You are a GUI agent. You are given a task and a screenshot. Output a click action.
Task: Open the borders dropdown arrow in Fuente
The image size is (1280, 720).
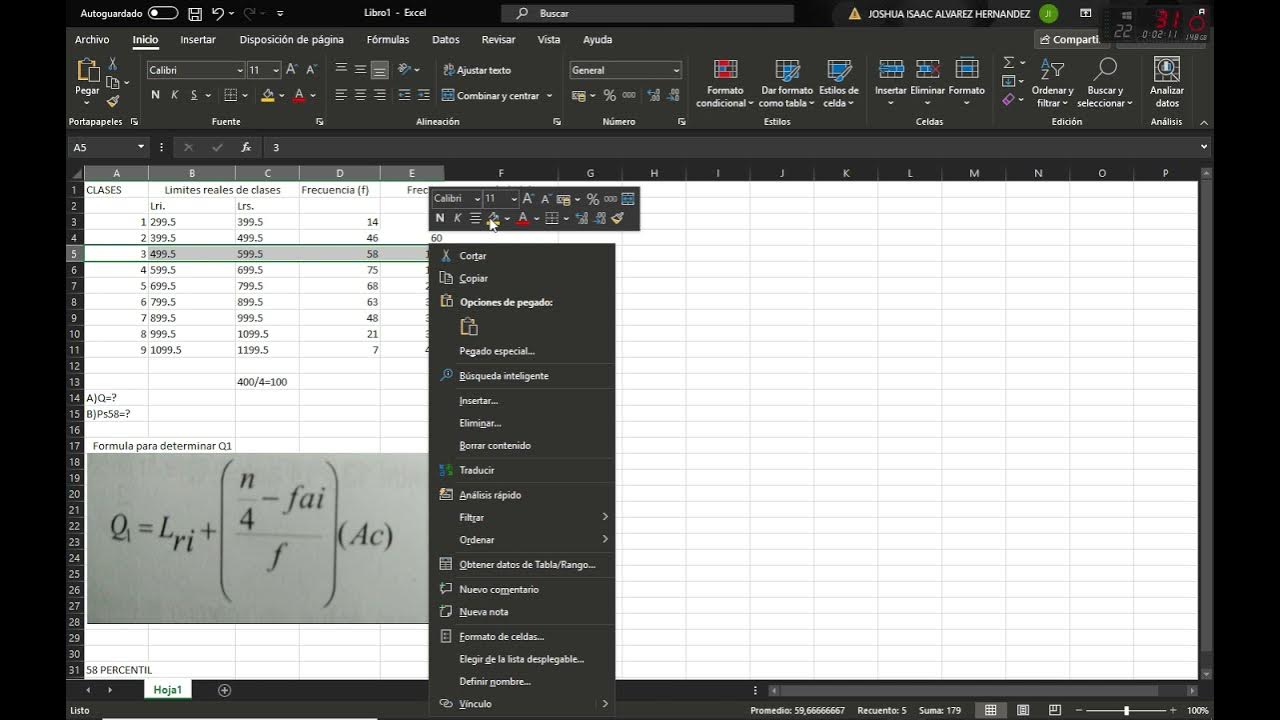pyautogui.click(x=245, y=95)
